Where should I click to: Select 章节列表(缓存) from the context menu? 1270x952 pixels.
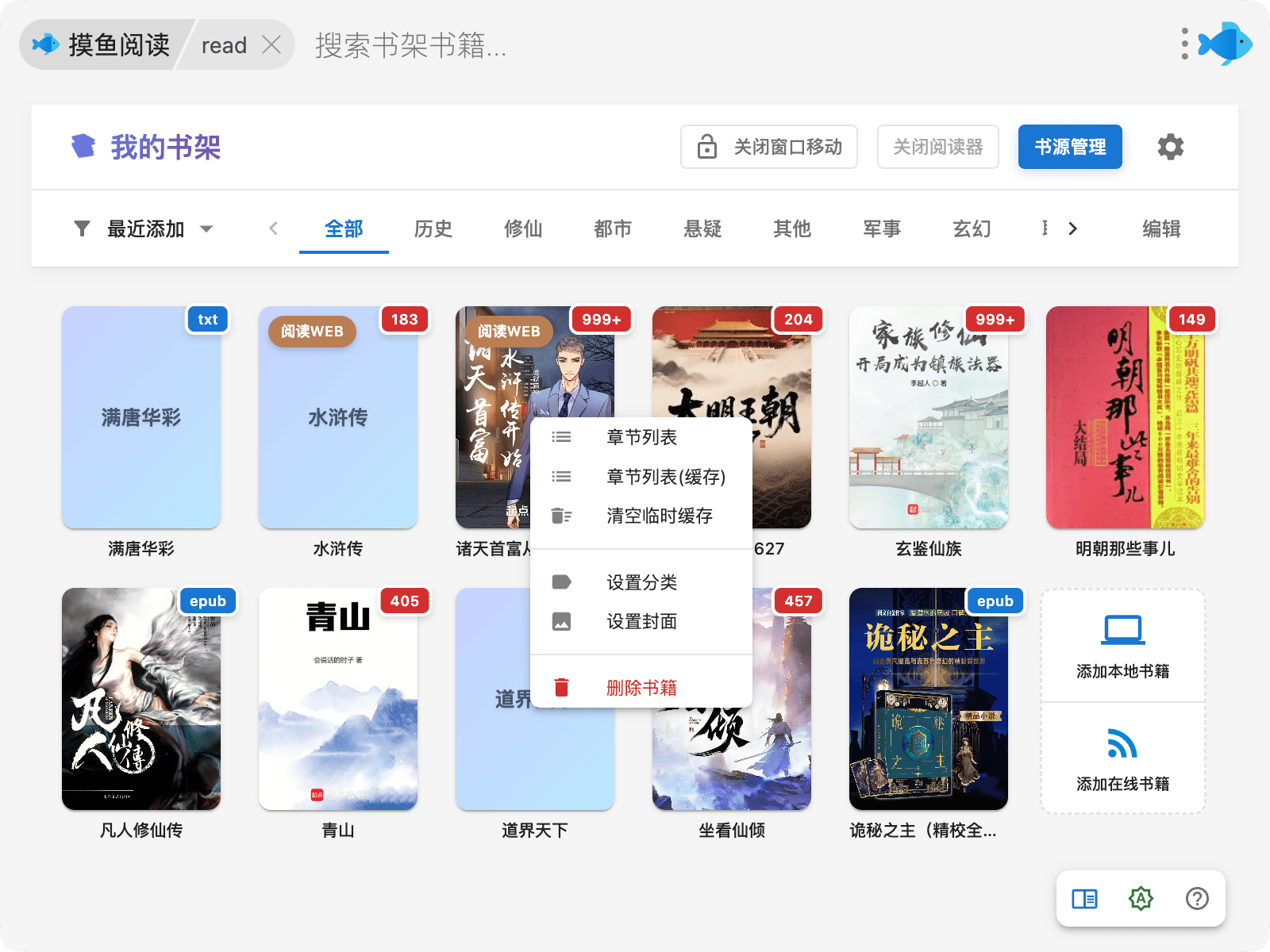641,477
